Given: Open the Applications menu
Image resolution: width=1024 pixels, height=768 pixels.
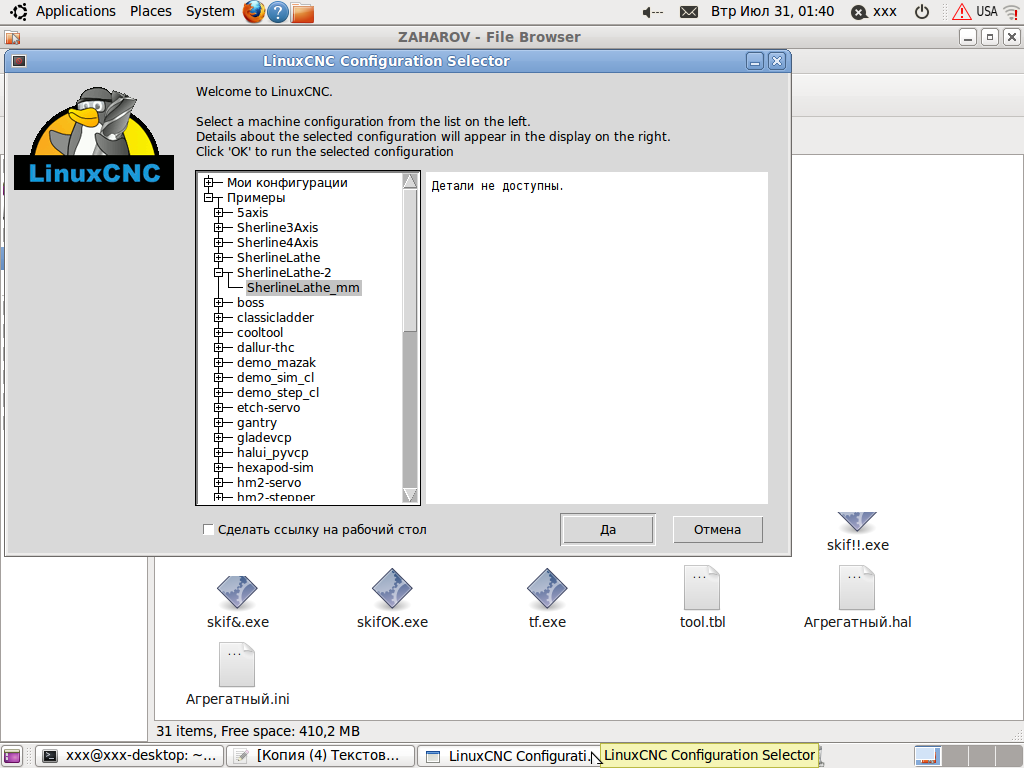Looking at the screenshot, I should (75, 12).
